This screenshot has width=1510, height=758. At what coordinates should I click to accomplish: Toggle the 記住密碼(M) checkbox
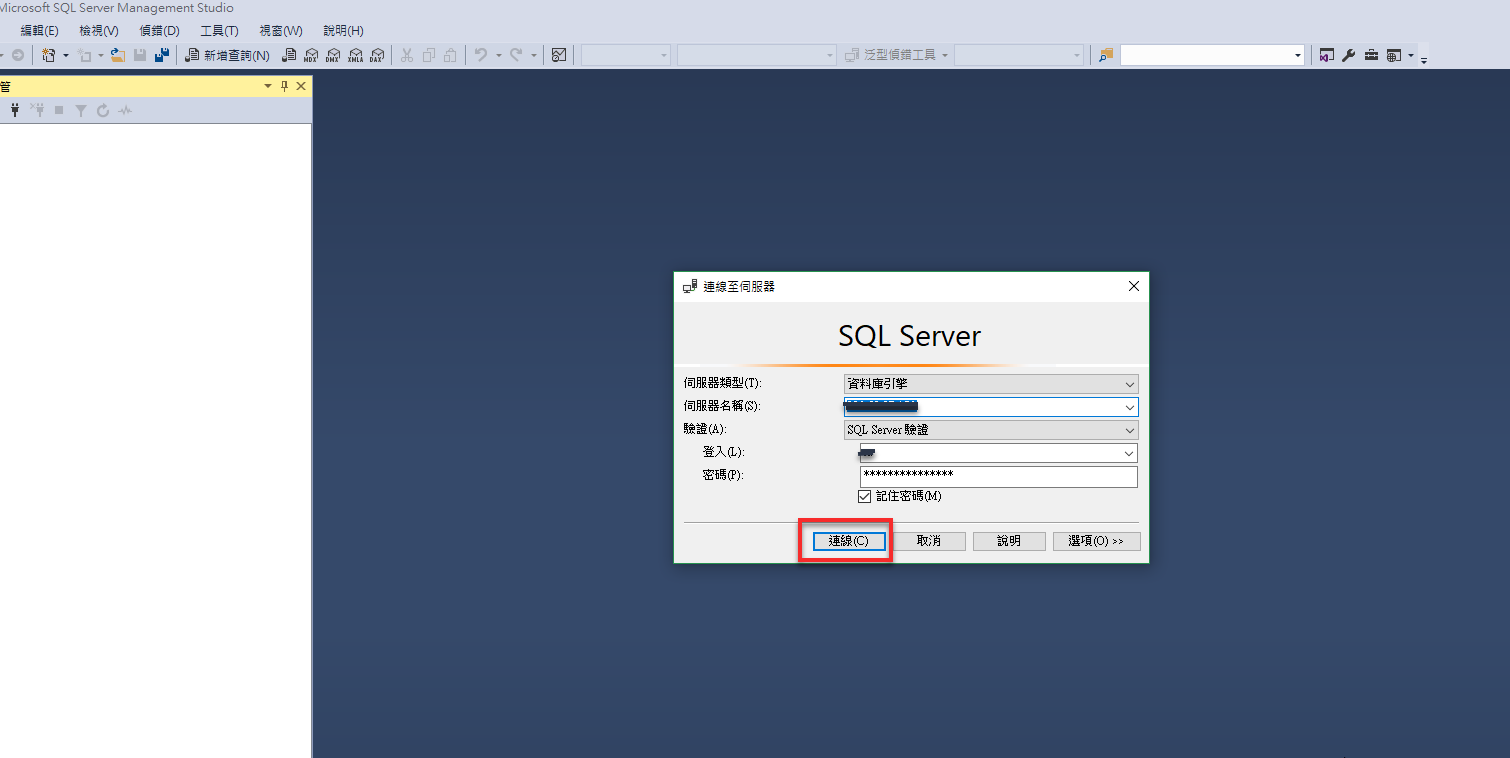(865, 496)
